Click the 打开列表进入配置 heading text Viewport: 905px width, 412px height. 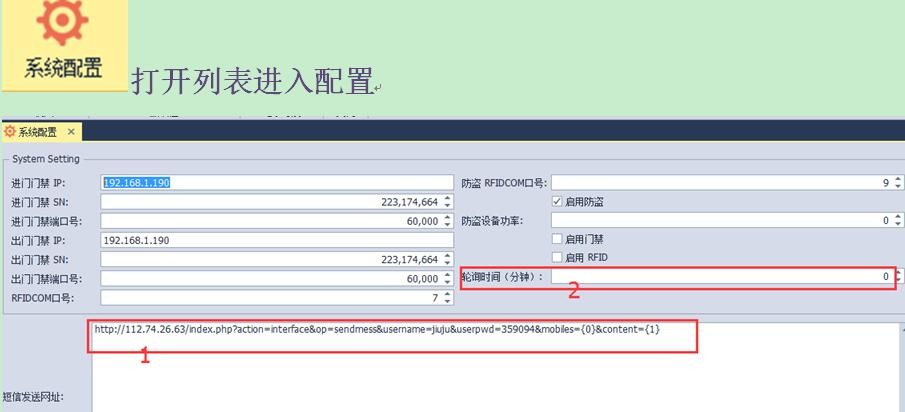click(x=252, y=81)
